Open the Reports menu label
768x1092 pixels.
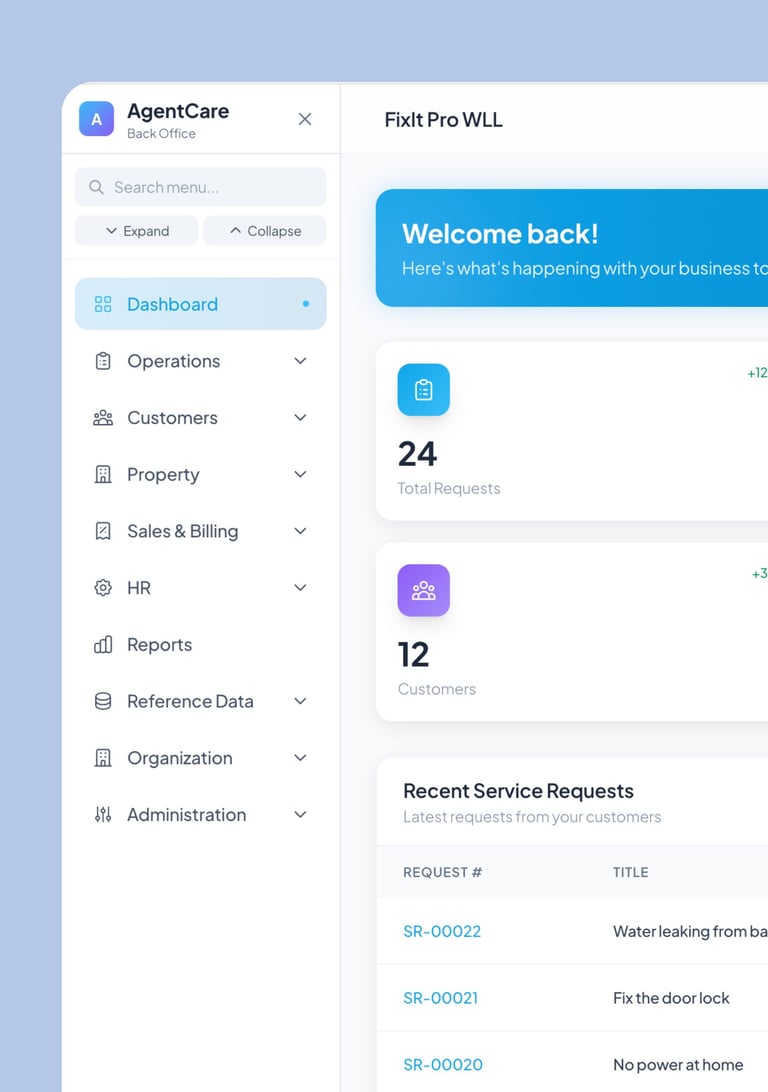point(159,645)
